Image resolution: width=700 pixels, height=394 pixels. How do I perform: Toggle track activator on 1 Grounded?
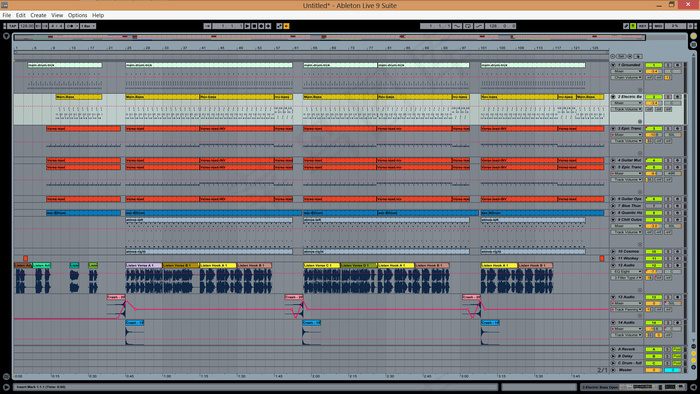coord(654,65)
